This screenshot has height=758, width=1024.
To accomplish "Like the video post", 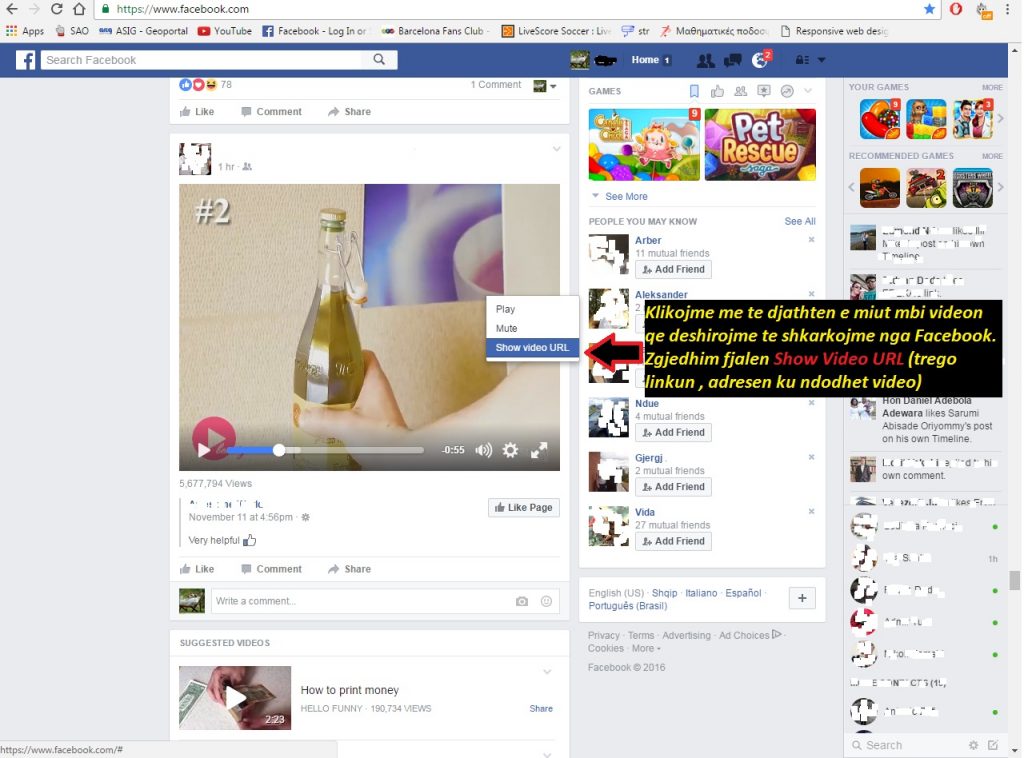I will coord(197,569).
